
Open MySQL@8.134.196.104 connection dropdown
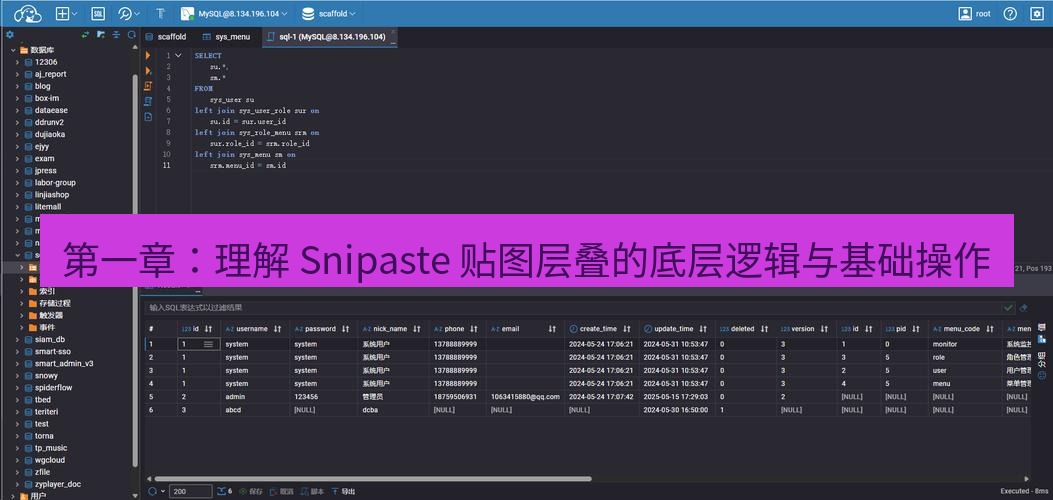235,13
